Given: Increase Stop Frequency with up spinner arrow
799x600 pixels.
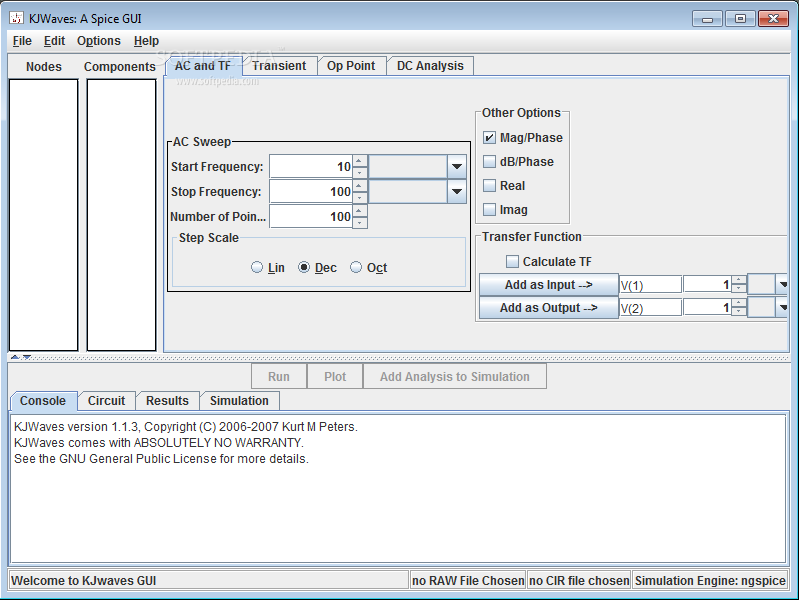Looking at the screenshot, I should click(x=360, y=186).
